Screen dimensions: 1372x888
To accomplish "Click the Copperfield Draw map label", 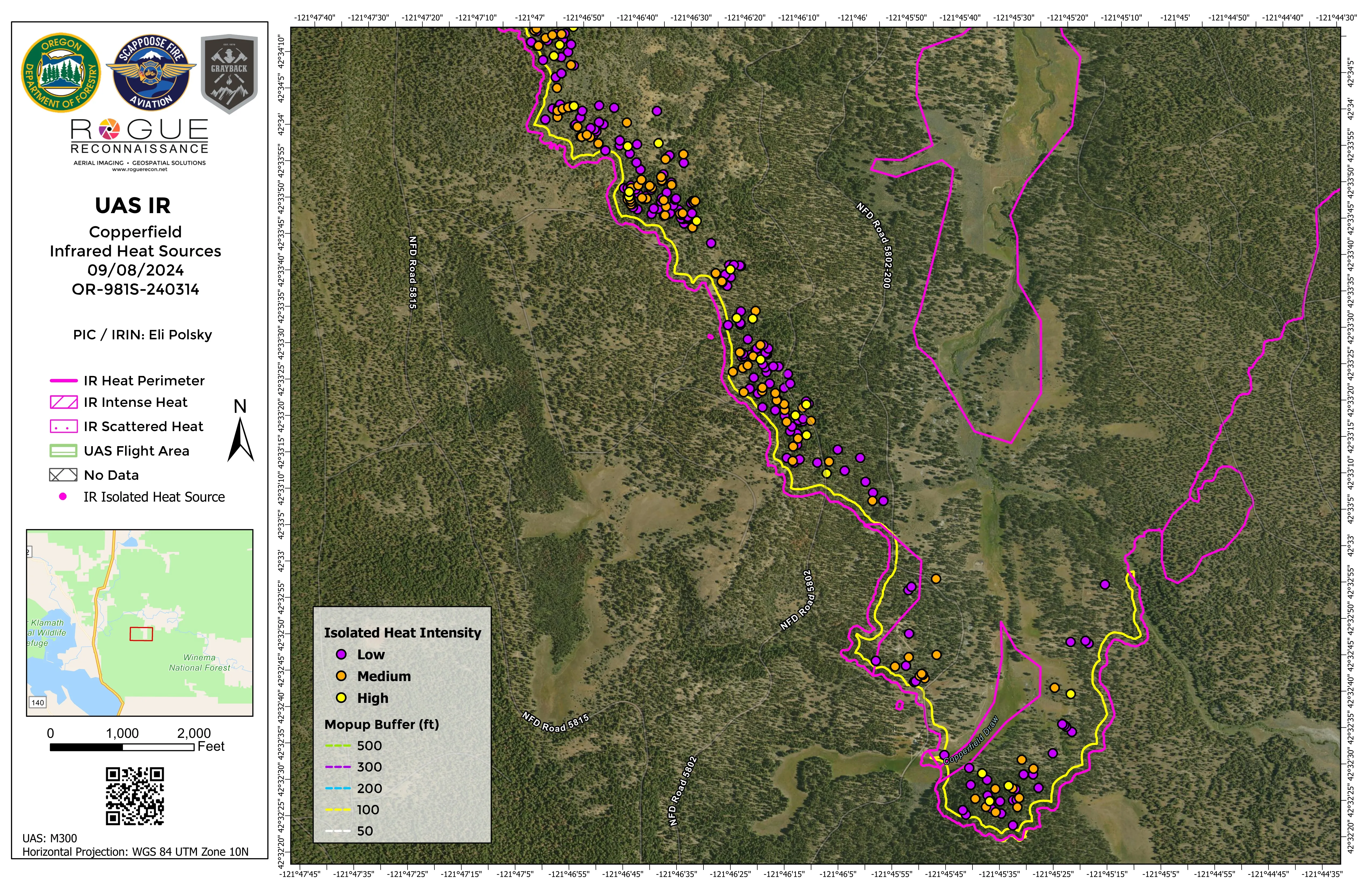I will (971, 740).
